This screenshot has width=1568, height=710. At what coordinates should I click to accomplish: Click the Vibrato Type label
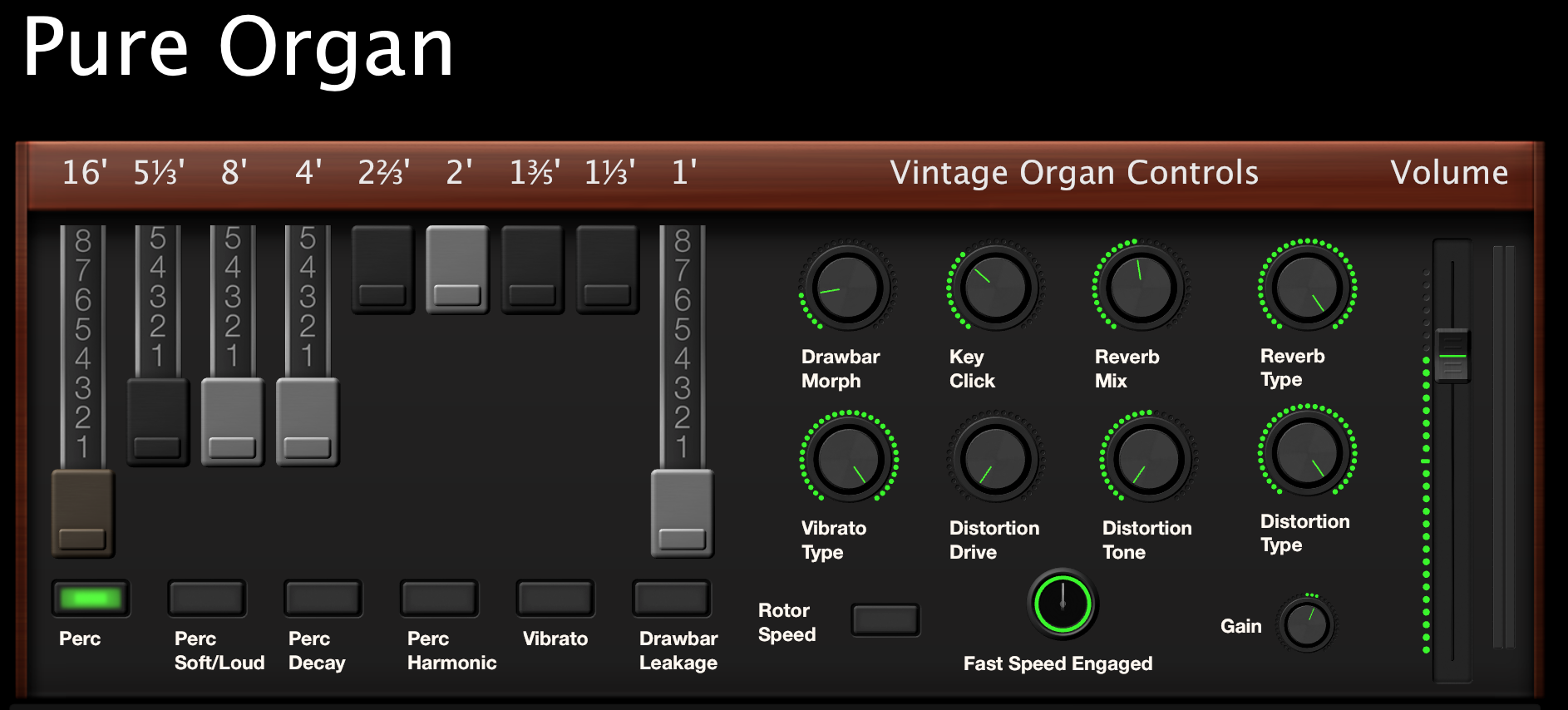click(x=833, y=540)
